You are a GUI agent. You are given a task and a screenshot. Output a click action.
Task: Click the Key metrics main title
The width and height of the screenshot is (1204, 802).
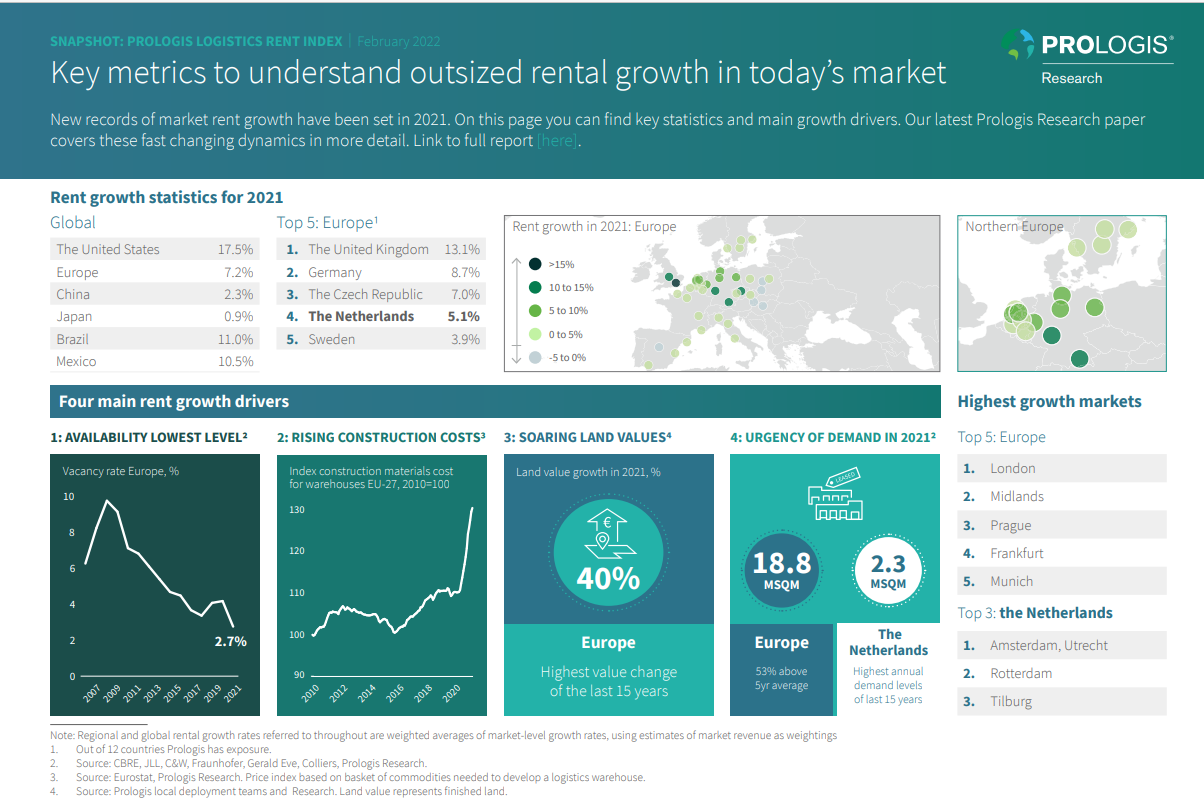[x=498, y=73]
